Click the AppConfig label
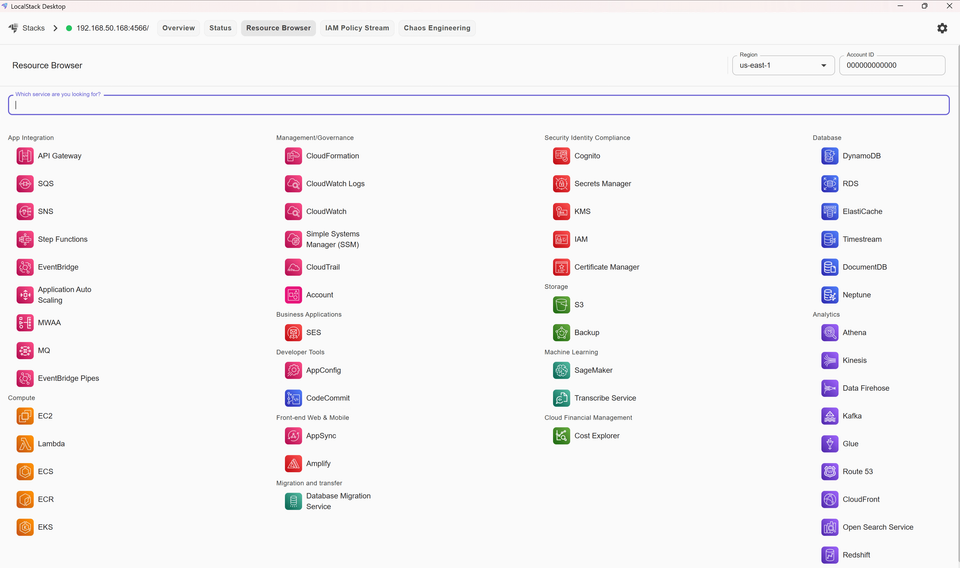This screenshot has height=568, width=960. tap(323, 370)
